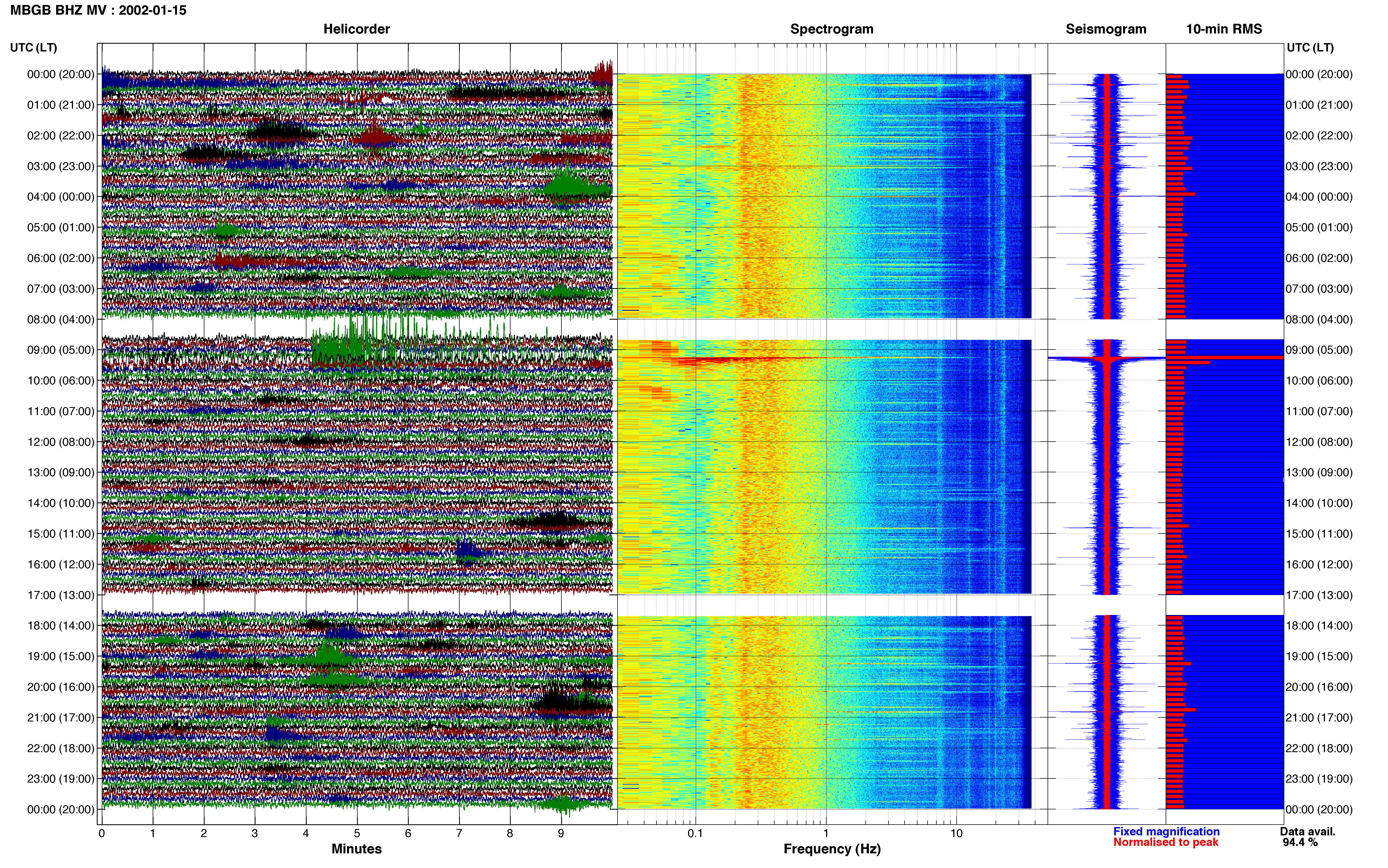
Task: Click '04:00 (00:00)' on the Helicorder time axis
Action: 61,196
